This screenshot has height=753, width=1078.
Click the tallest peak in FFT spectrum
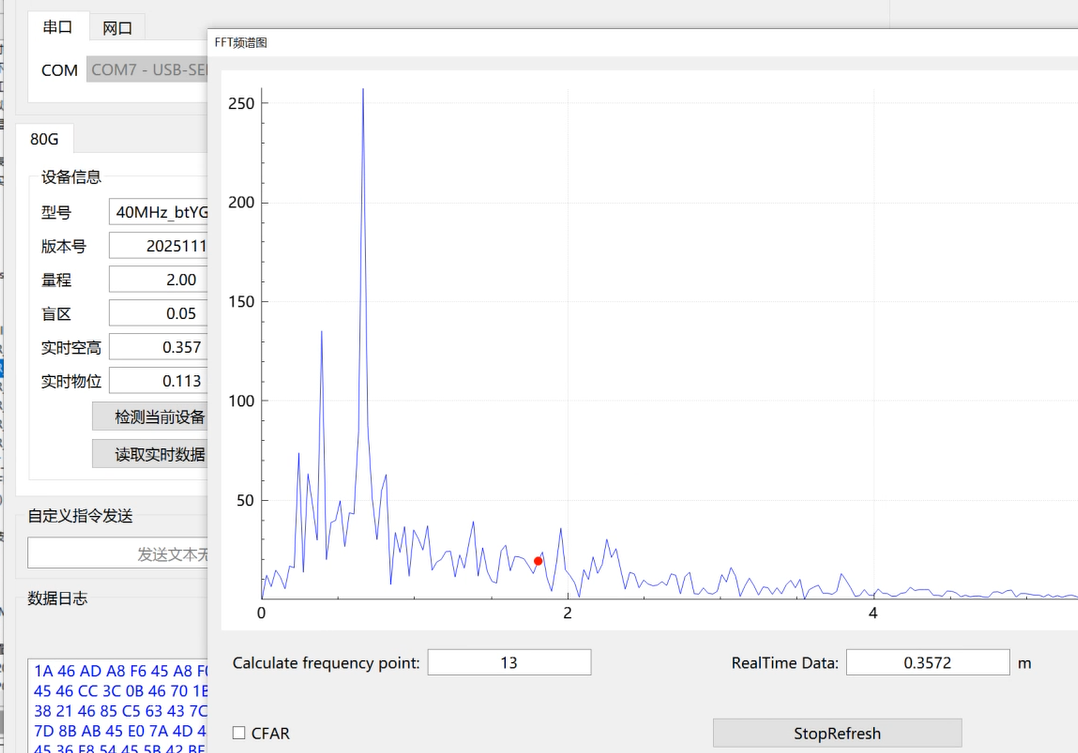363,89
